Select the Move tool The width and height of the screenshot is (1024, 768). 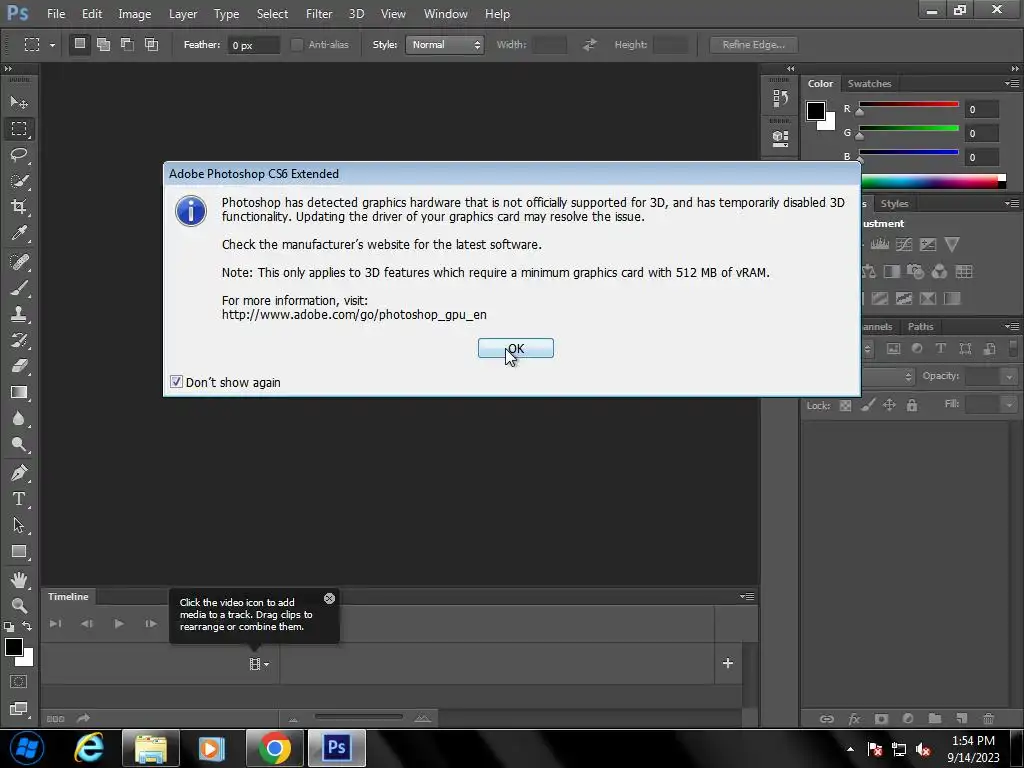19,103
